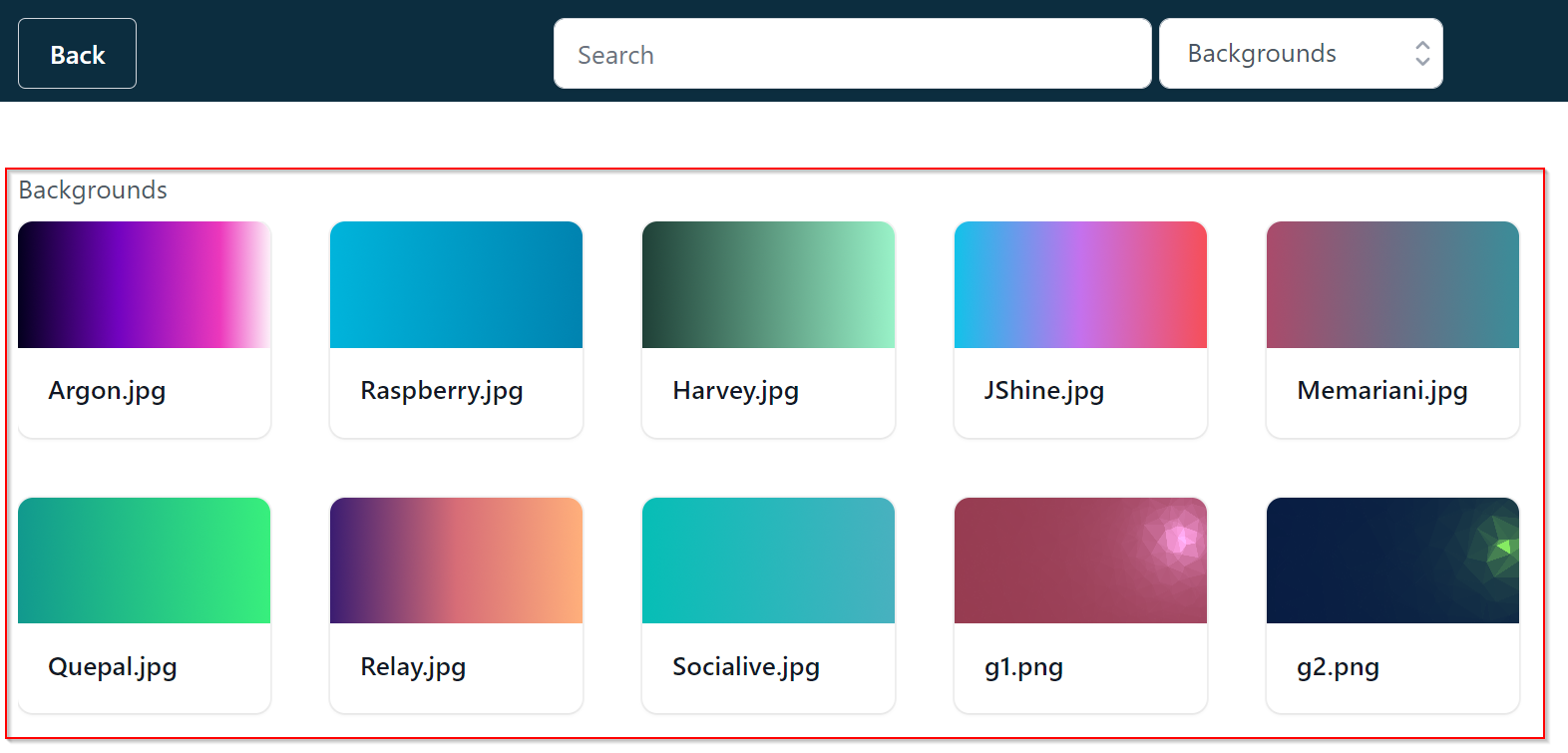Click the Raspberry.jpg file name label
The height and width of the screenshot is (753, 1568).
pos(442,391)
